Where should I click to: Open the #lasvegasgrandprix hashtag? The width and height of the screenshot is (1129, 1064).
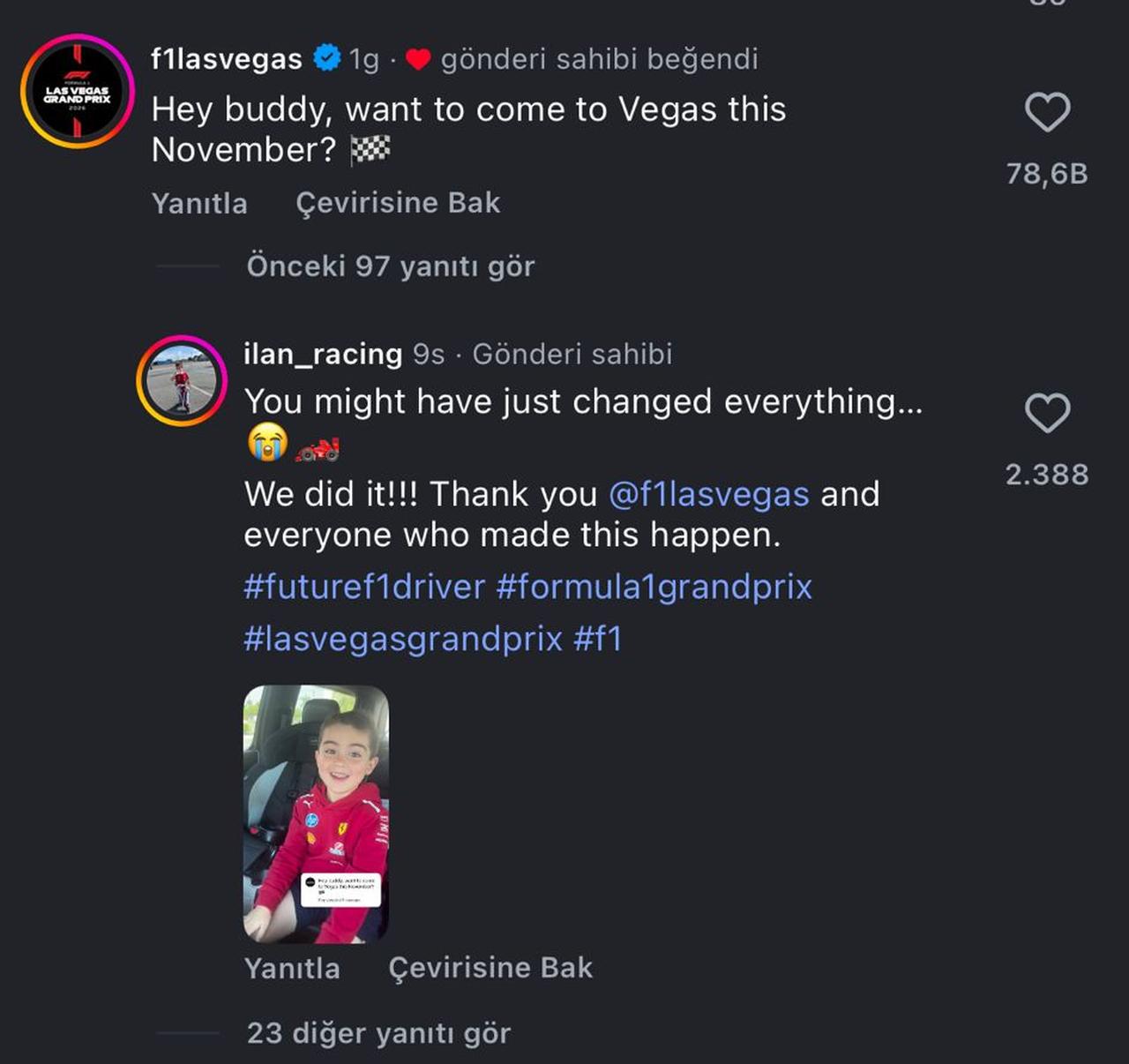pos(403,638)
